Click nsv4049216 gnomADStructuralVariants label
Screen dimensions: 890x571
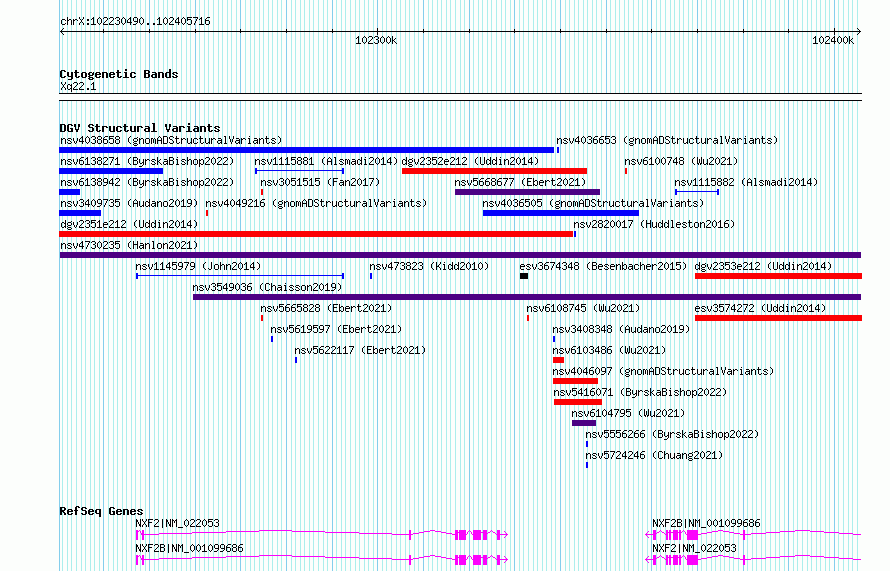coord(316,203)
